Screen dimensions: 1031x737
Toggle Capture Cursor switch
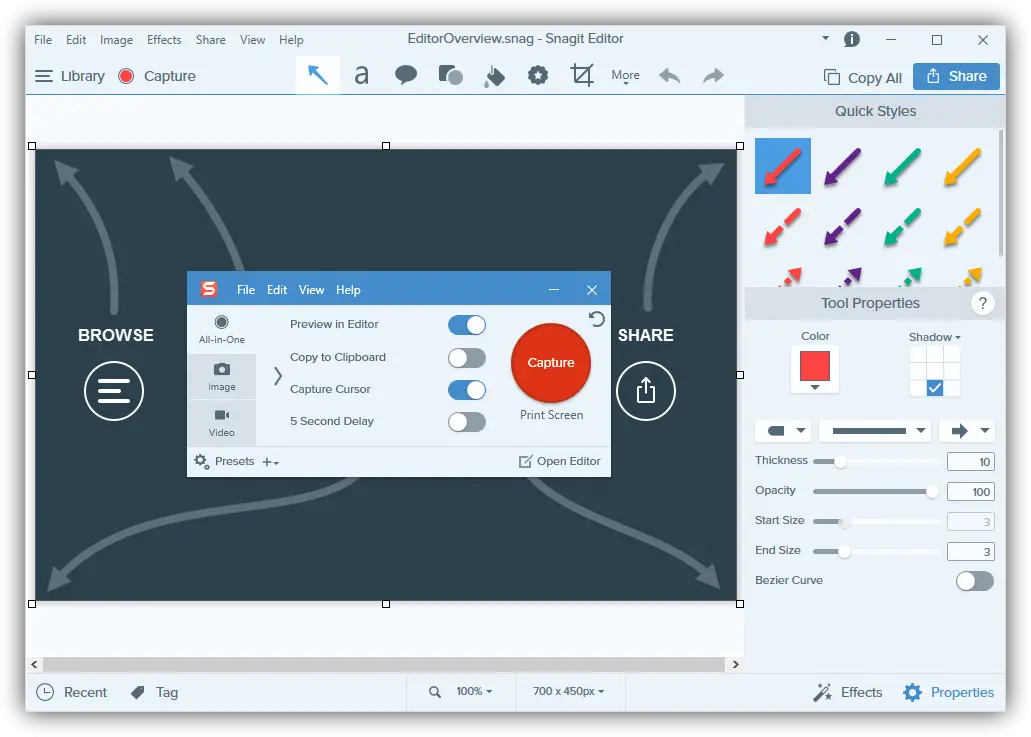pos(467,390)
